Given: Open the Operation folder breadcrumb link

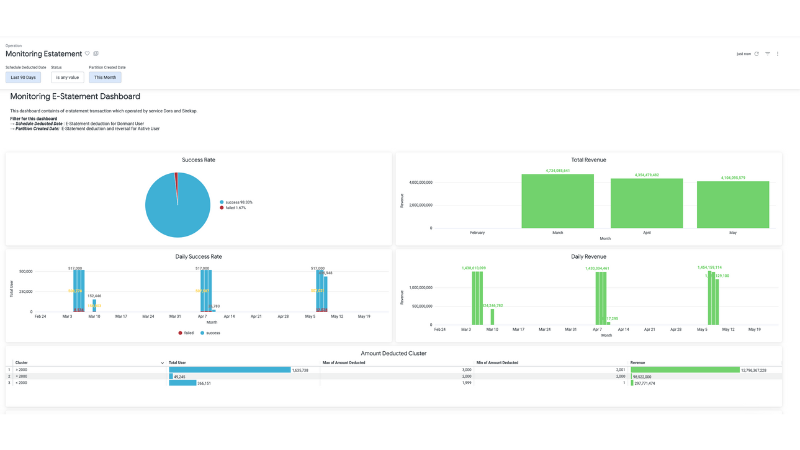Looking at the screenshot, I should [14, 45].
